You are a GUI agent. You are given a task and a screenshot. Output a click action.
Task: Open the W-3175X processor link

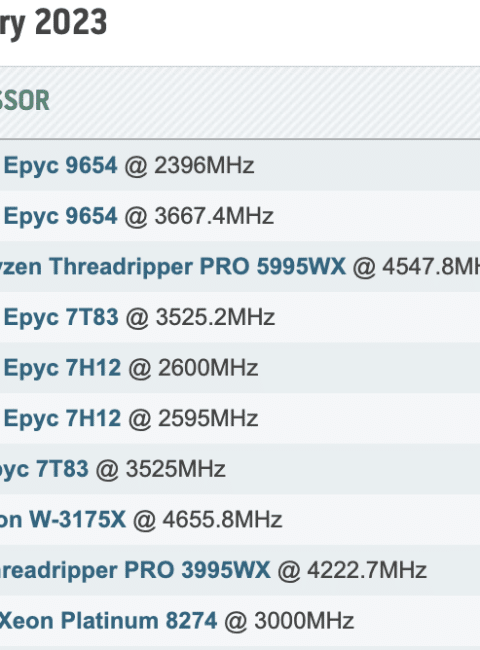point(63,519)
